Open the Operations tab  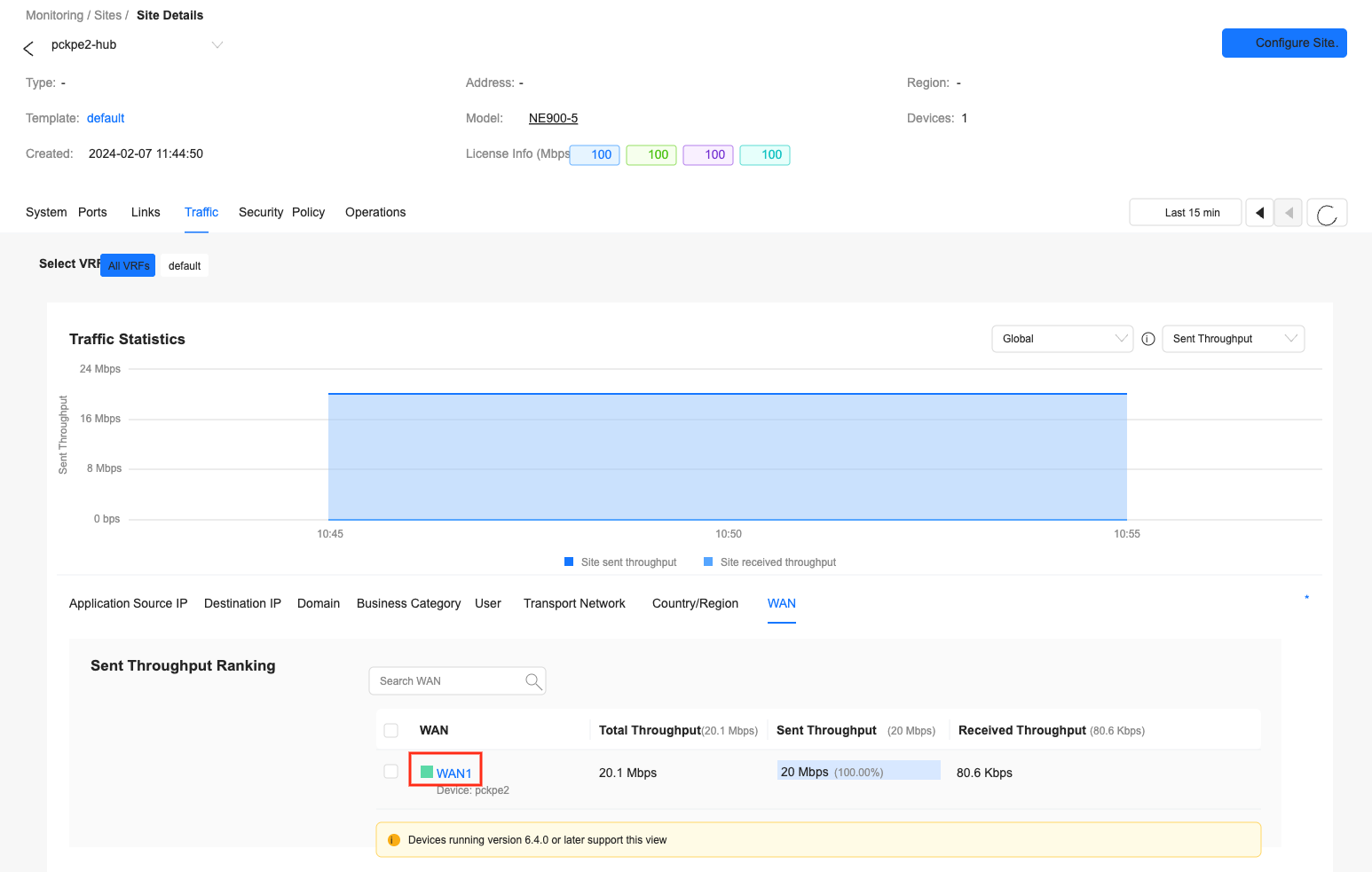point(375,212)
